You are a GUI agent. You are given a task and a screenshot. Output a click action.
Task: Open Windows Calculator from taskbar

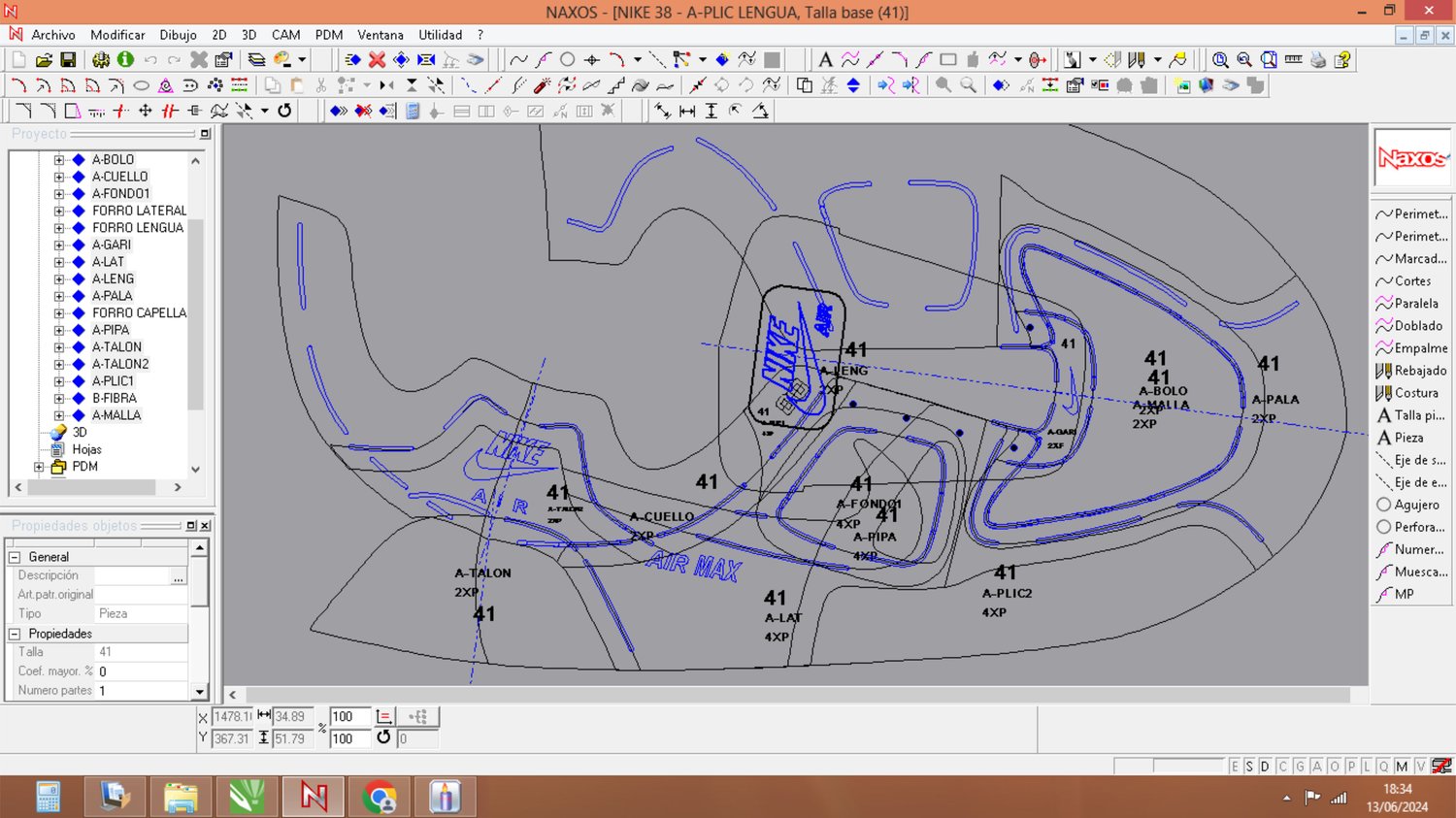click(x=49, y=797)
